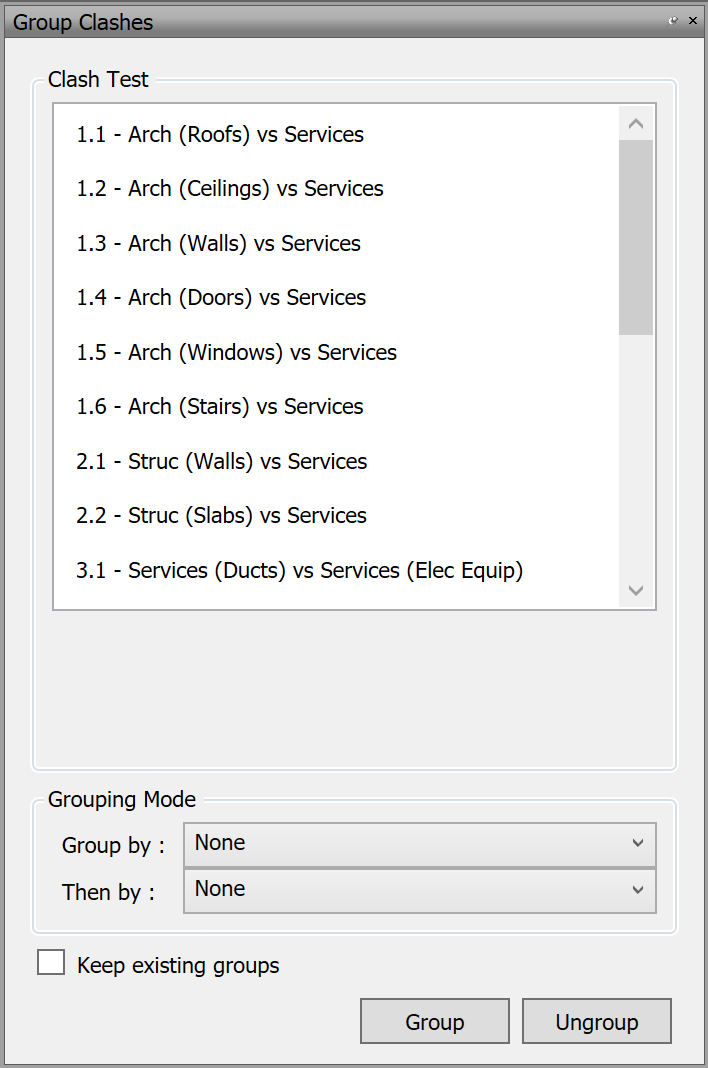Screen dimensions: 708x1068
Task: Highlight 1.6 - Arch (Stairs) vs Services
Action: [x=220, y=407]
